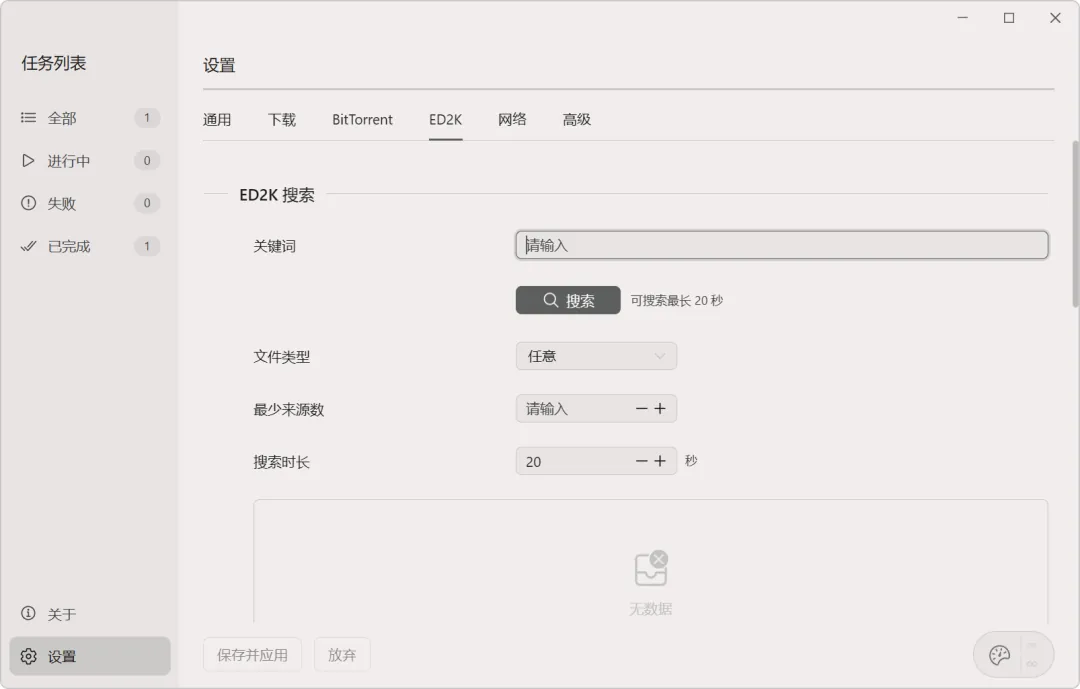Click the chevron in 文件类型 dropdown
Image resolution: width=1080 pixels, height=689 pixels.
pos(659,356)
